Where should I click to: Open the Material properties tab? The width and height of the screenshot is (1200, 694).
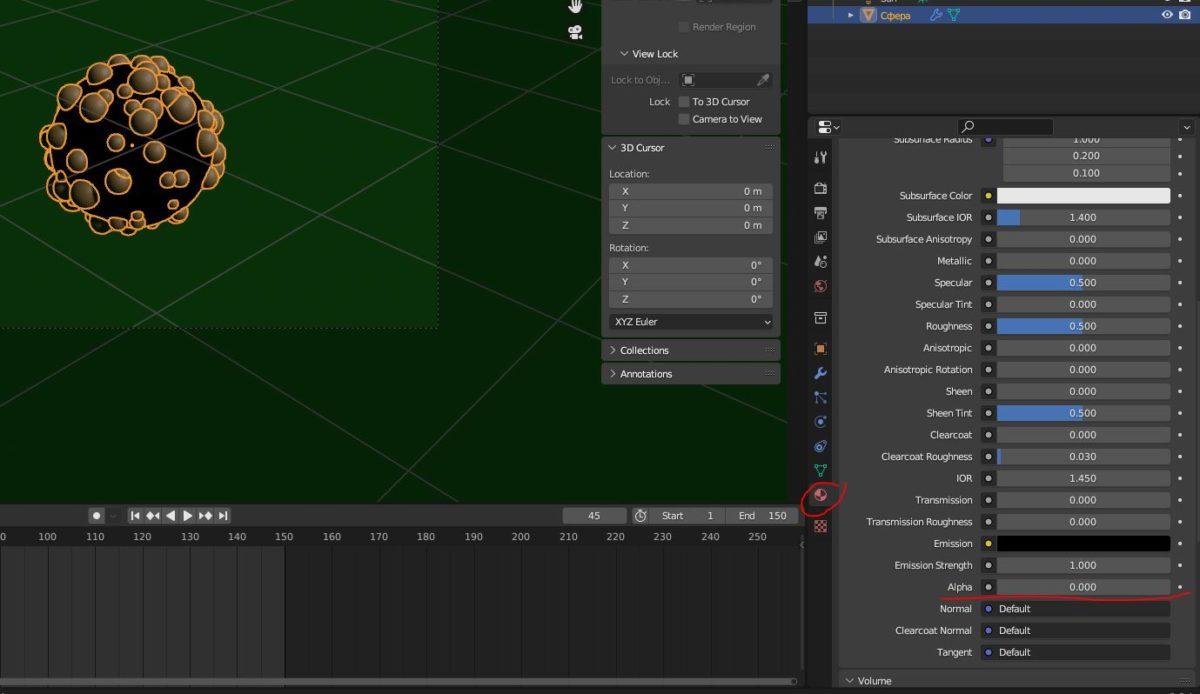(820, 495)
